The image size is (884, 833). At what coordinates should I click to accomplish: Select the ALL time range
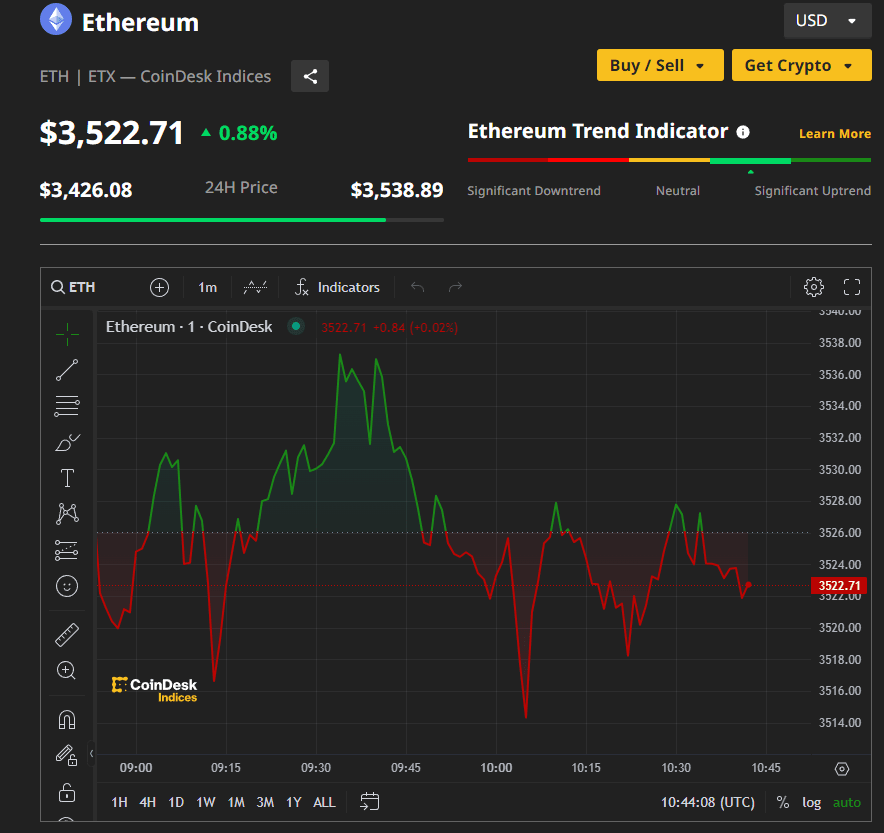point(324,802)
